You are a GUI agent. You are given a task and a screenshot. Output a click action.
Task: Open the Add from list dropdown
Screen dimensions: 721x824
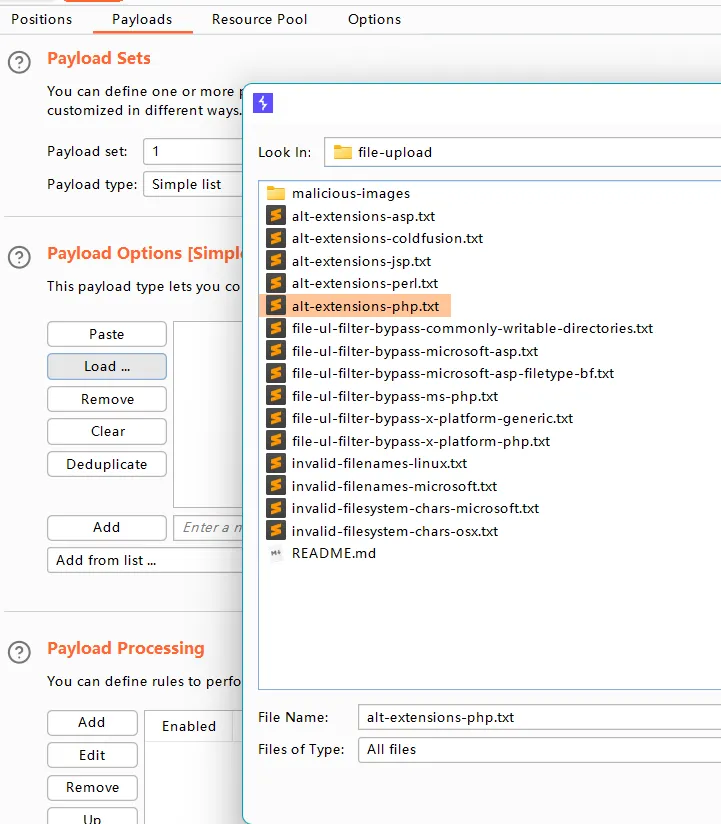click(x=145, y=560)
